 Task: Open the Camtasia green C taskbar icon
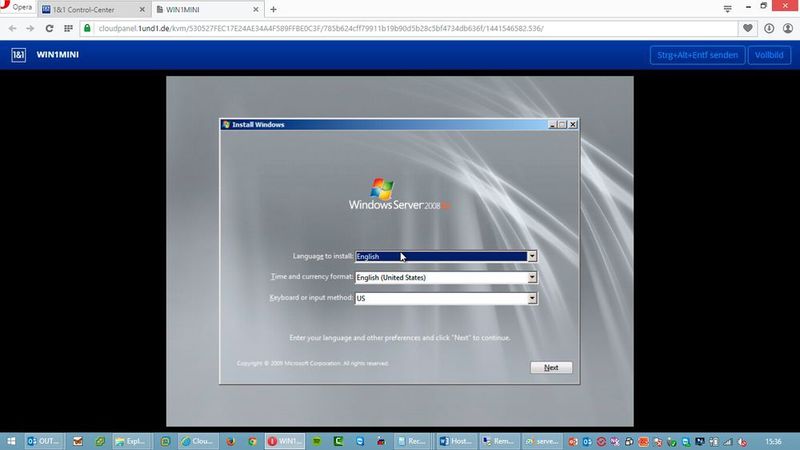point(338,441)
